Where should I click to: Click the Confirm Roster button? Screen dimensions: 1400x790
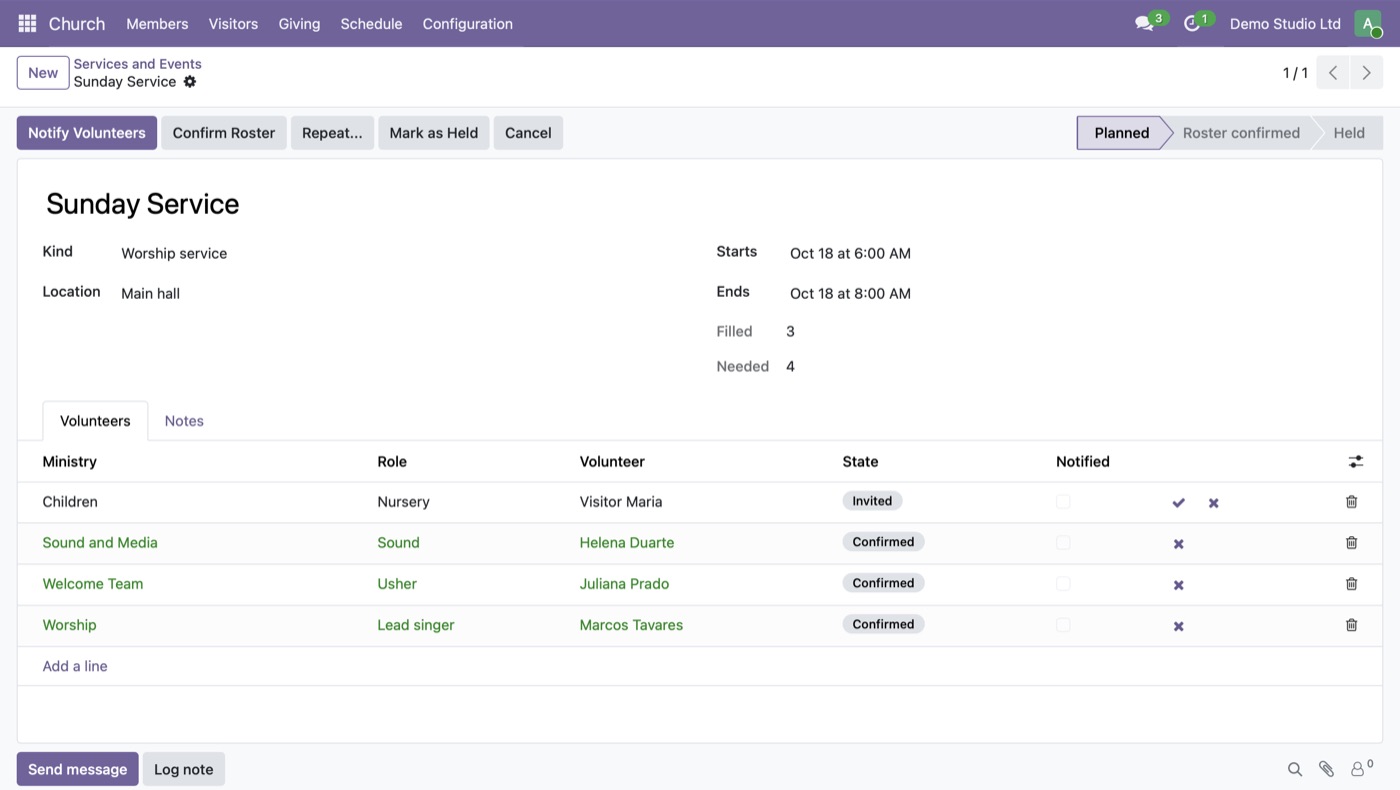[x=224, y=133]
